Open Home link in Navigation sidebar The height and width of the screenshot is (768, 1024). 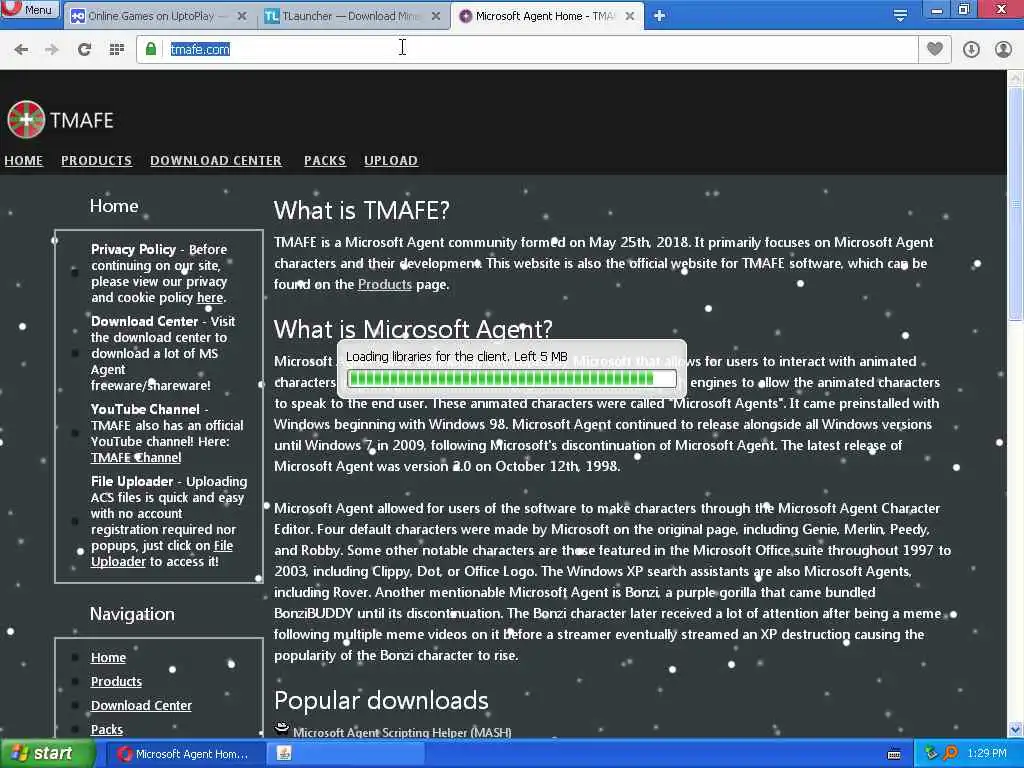click(108, 658)
